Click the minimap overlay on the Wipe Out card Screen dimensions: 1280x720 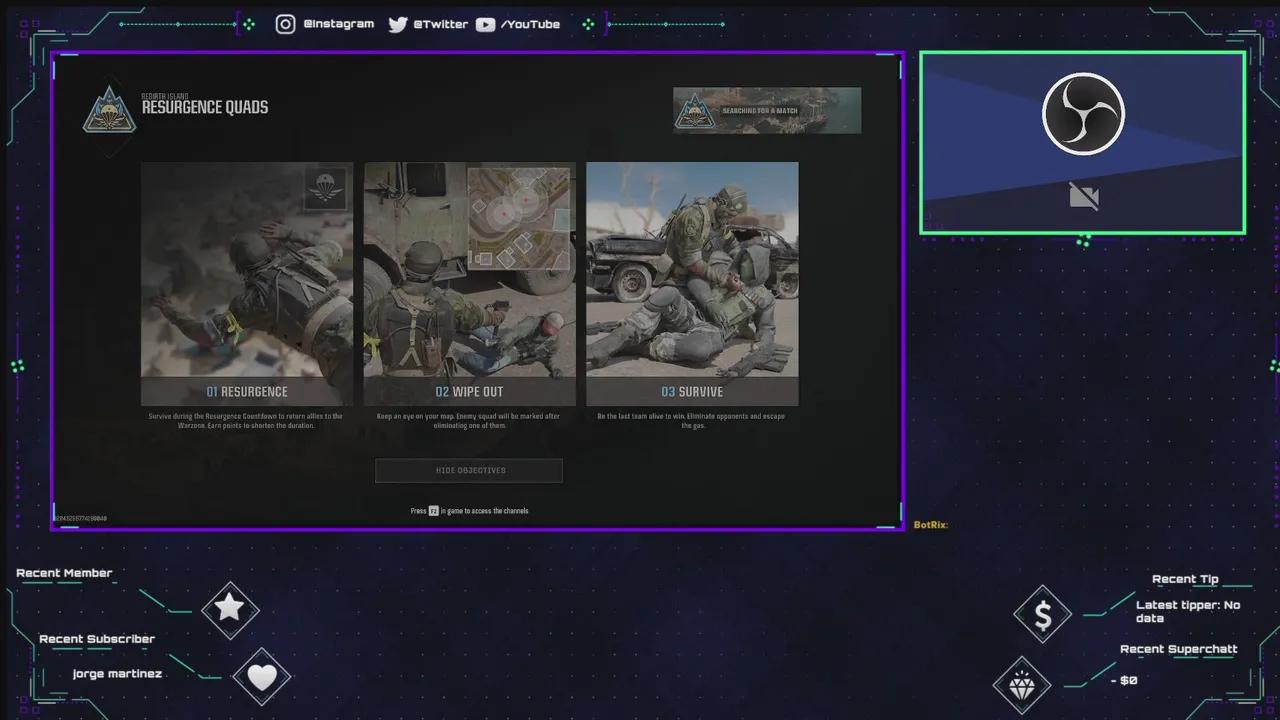[x=518, y=219]
